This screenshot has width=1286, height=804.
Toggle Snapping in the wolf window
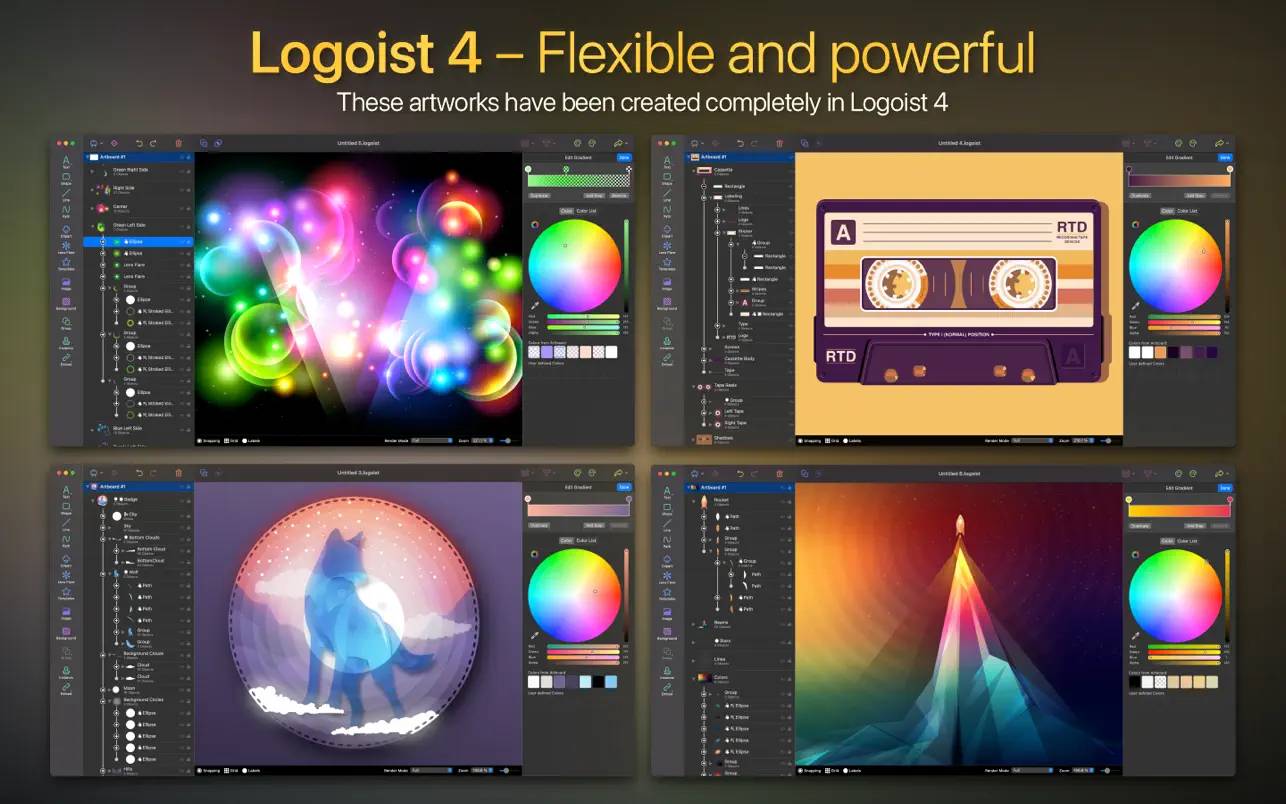point(208,770)
